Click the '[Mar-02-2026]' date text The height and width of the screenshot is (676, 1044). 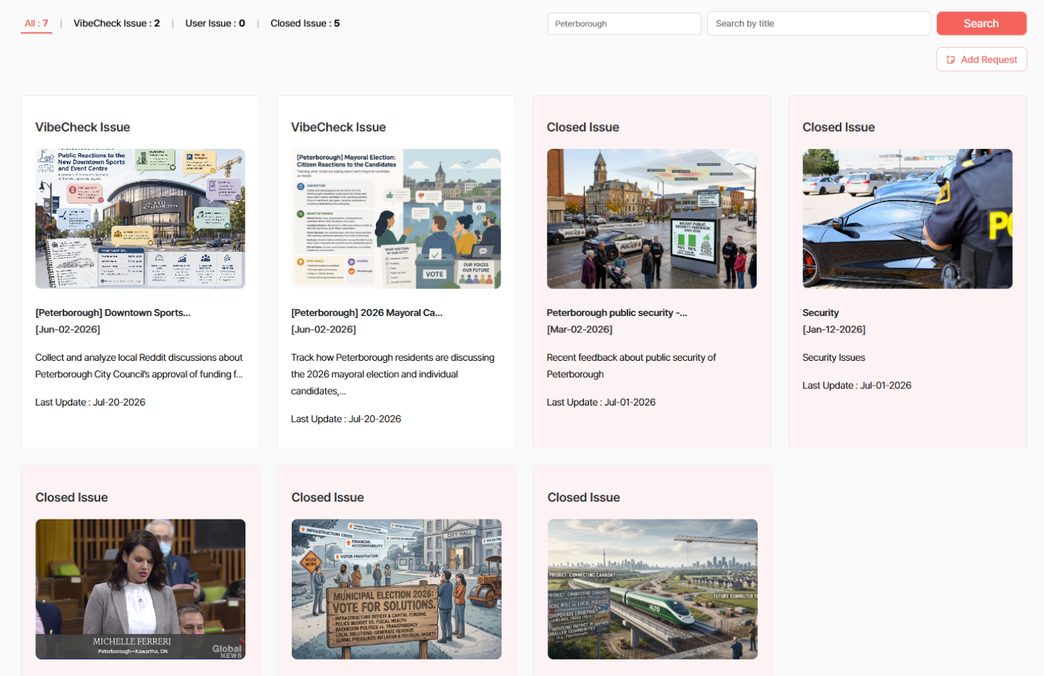pyautogui.click(x=579, y=329)
